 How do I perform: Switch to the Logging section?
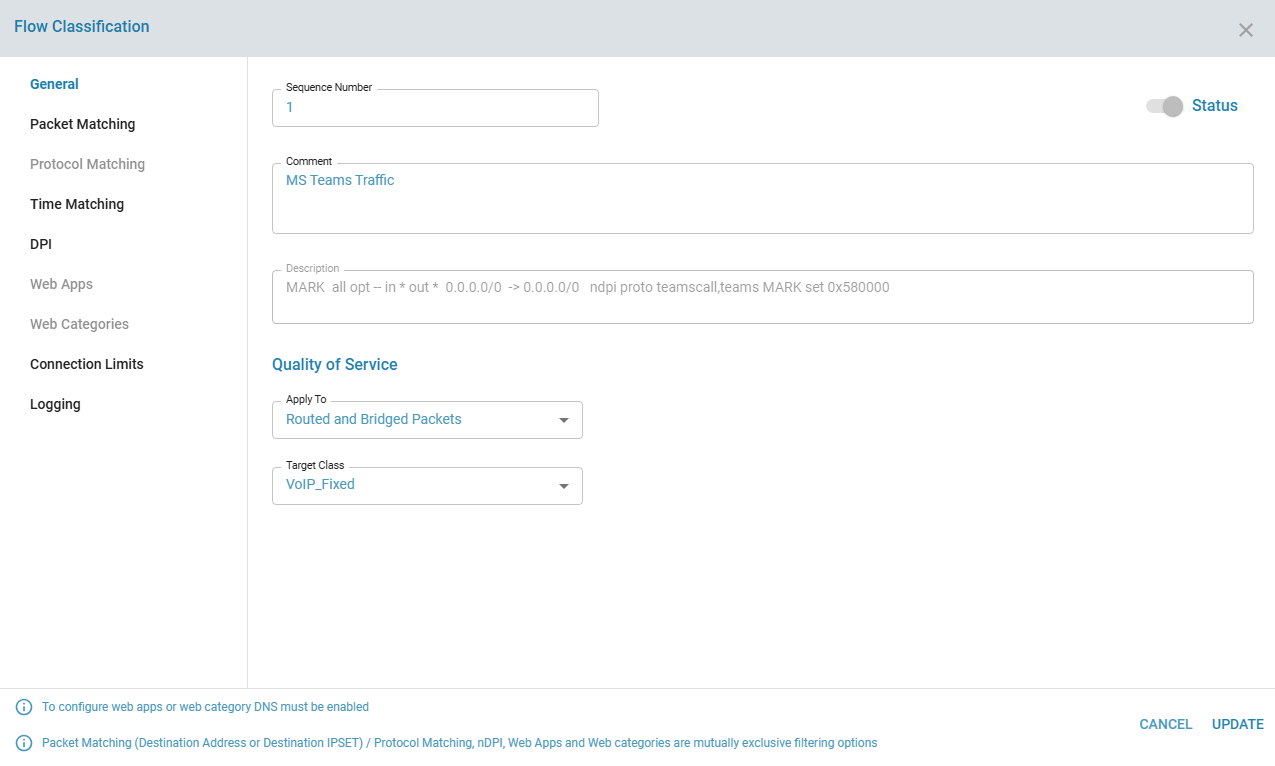tap(55, 403)
